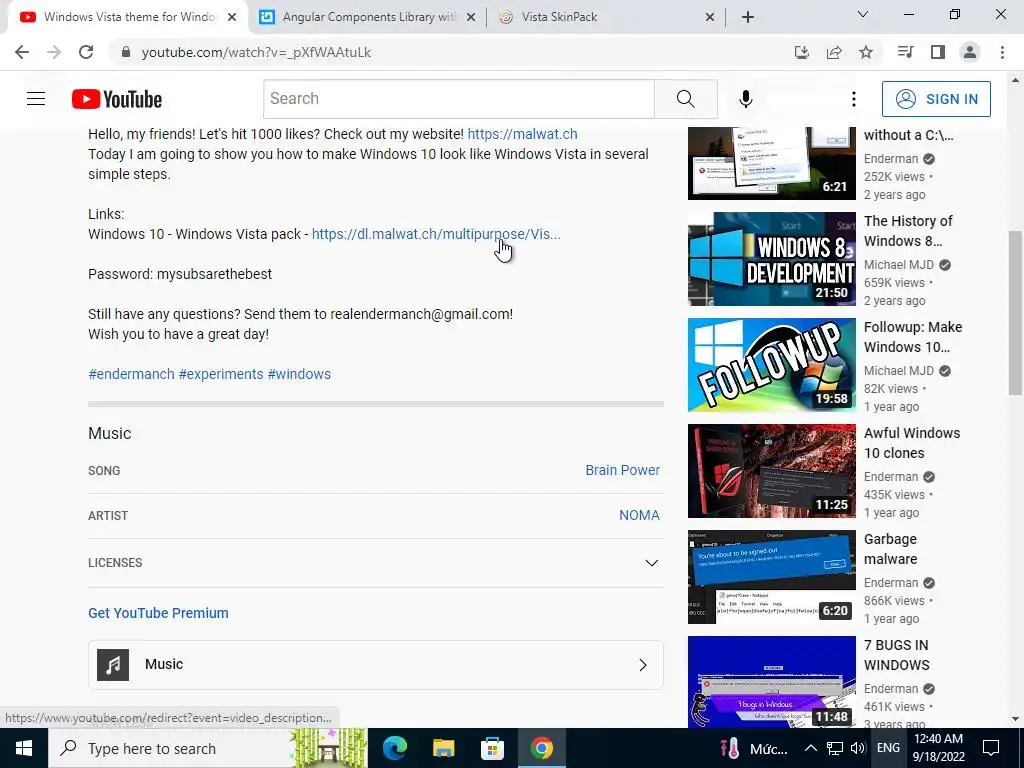Click the #experiments hashtag
The image size is (1024, 768).
click(x=221, y=374)
